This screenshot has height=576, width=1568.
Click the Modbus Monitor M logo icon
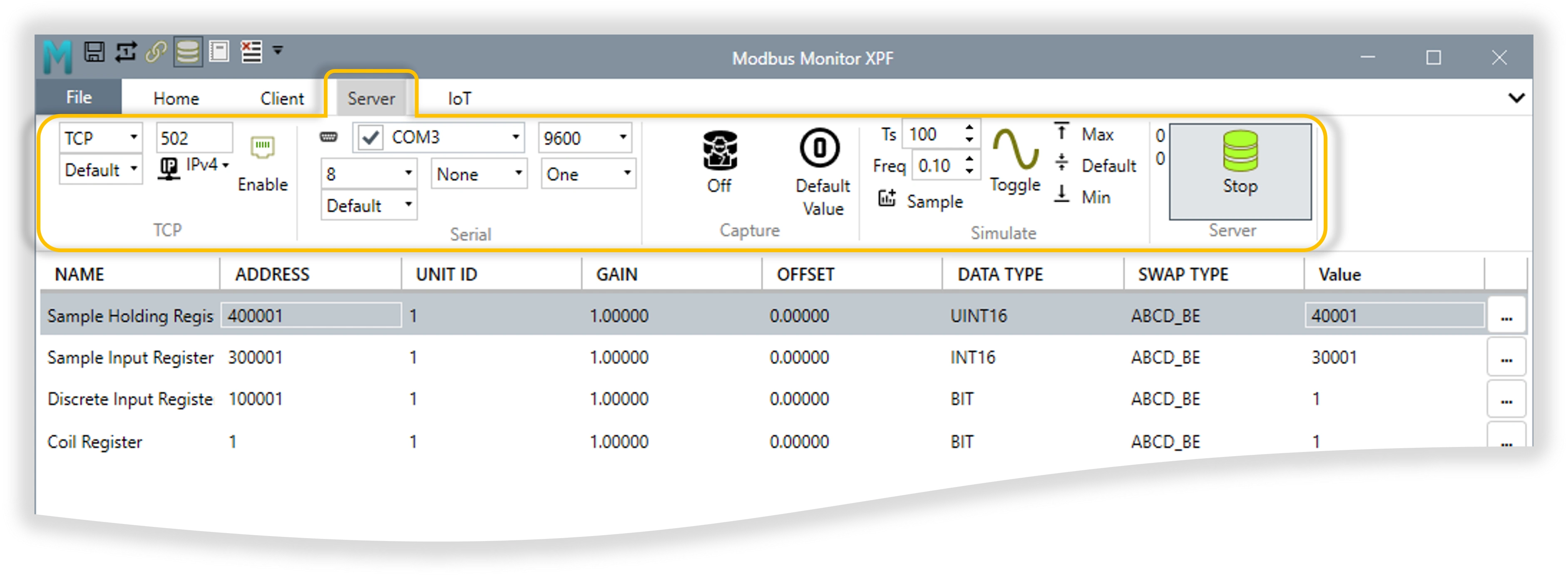(57, 56)
